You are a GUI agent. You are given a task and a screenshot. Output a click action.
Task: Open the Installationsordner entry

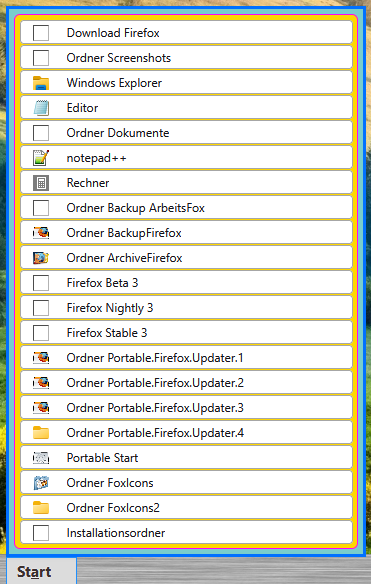pos(186,532)
